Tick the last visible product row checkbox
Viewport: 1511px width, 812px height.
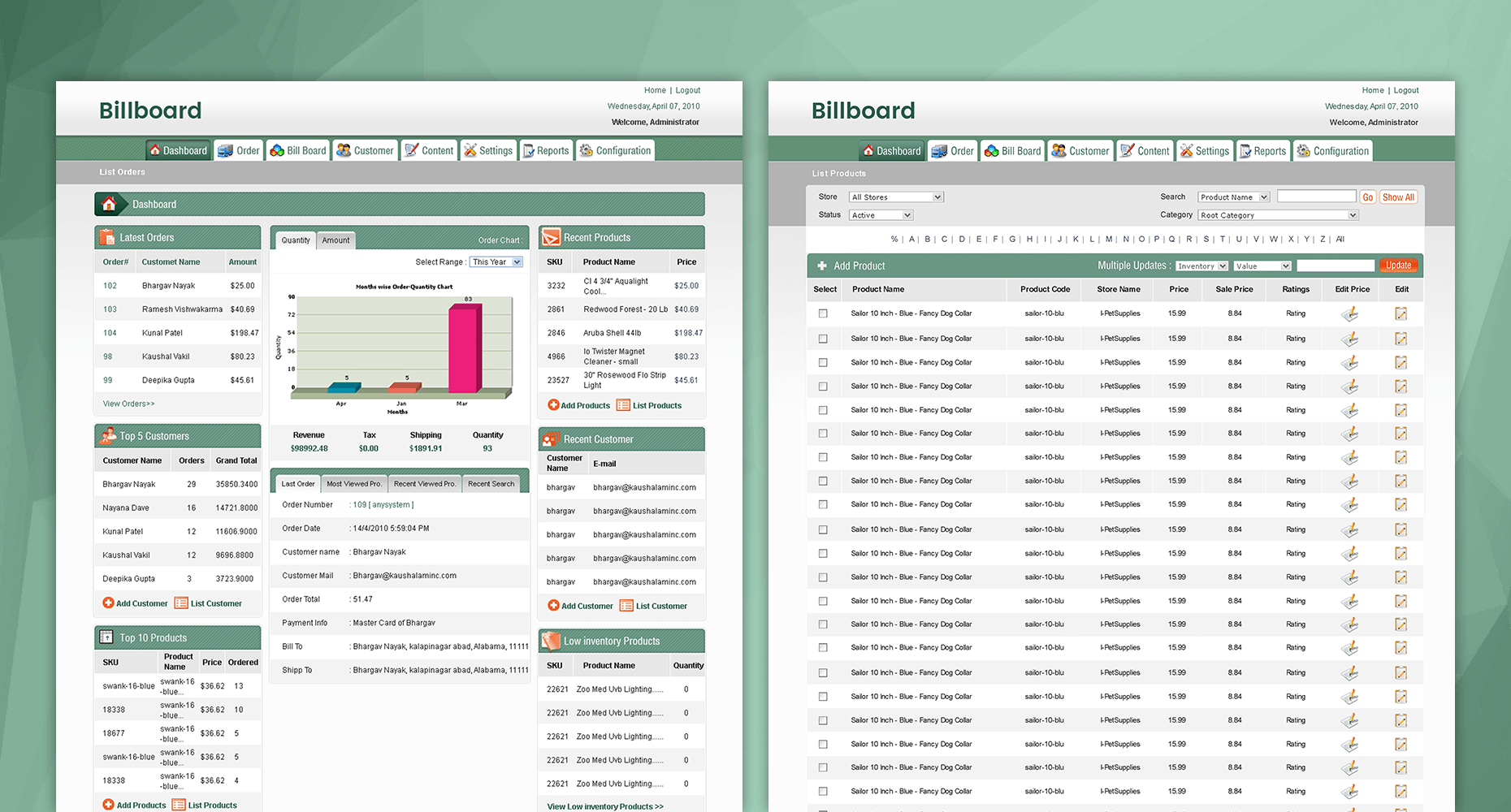(823, 792)
